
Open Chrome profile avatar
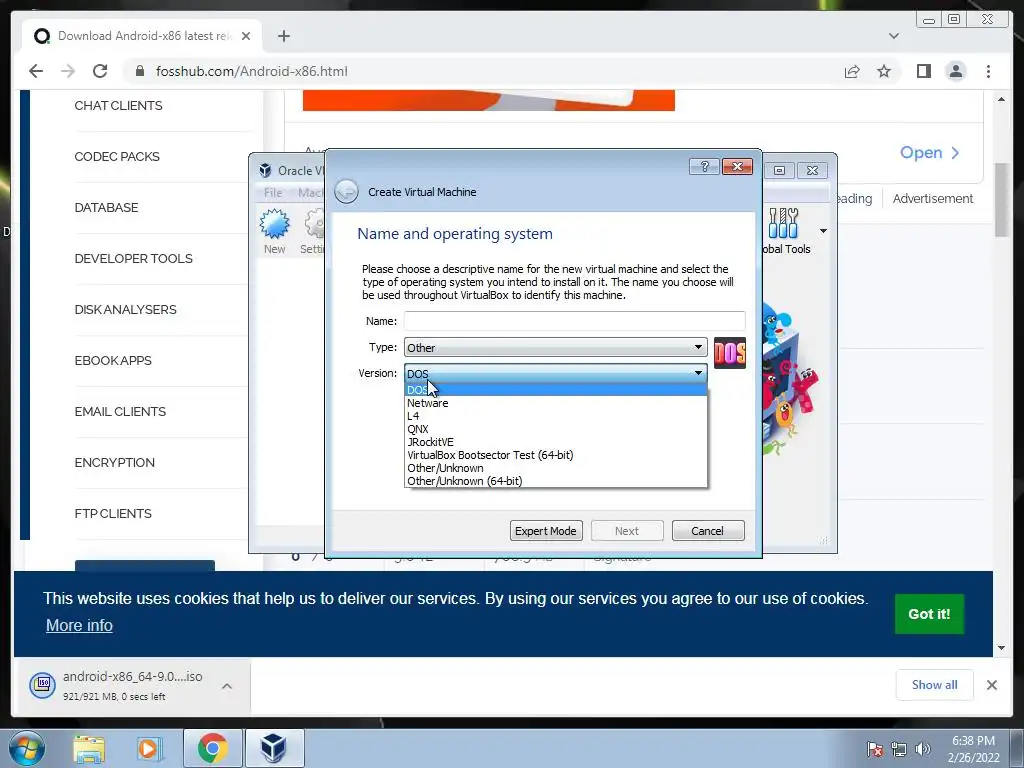955,71
